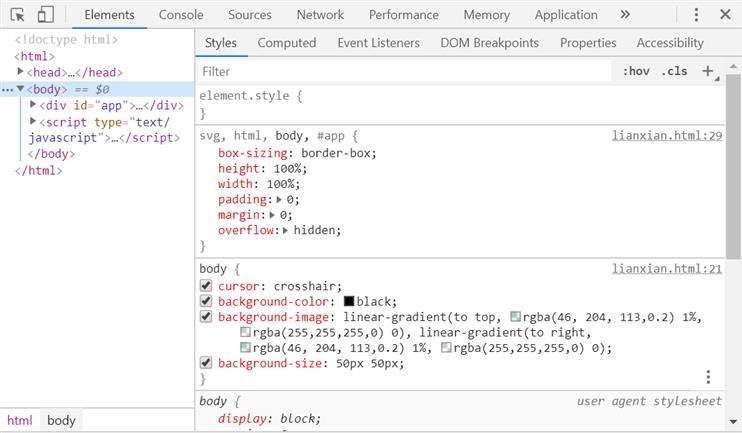Viewport: 742px width, 433px height.
Task: Select body in the breadcrumb bar
Action: click(61, 421)
